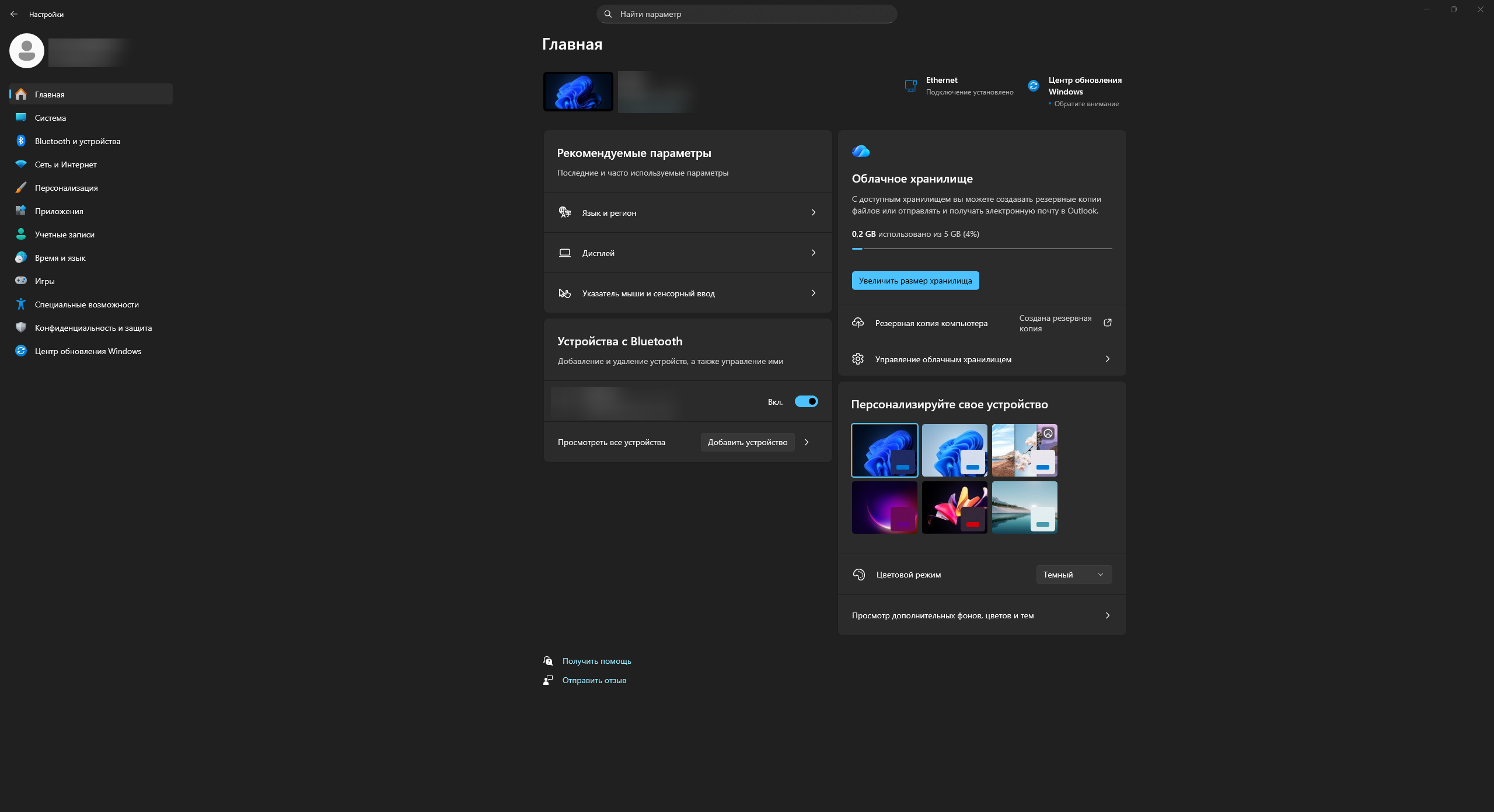The height and width of the screenshot is (812, 1494).
Task: Open the Ethernet connection status icon
Action: (x=910, y=86)
